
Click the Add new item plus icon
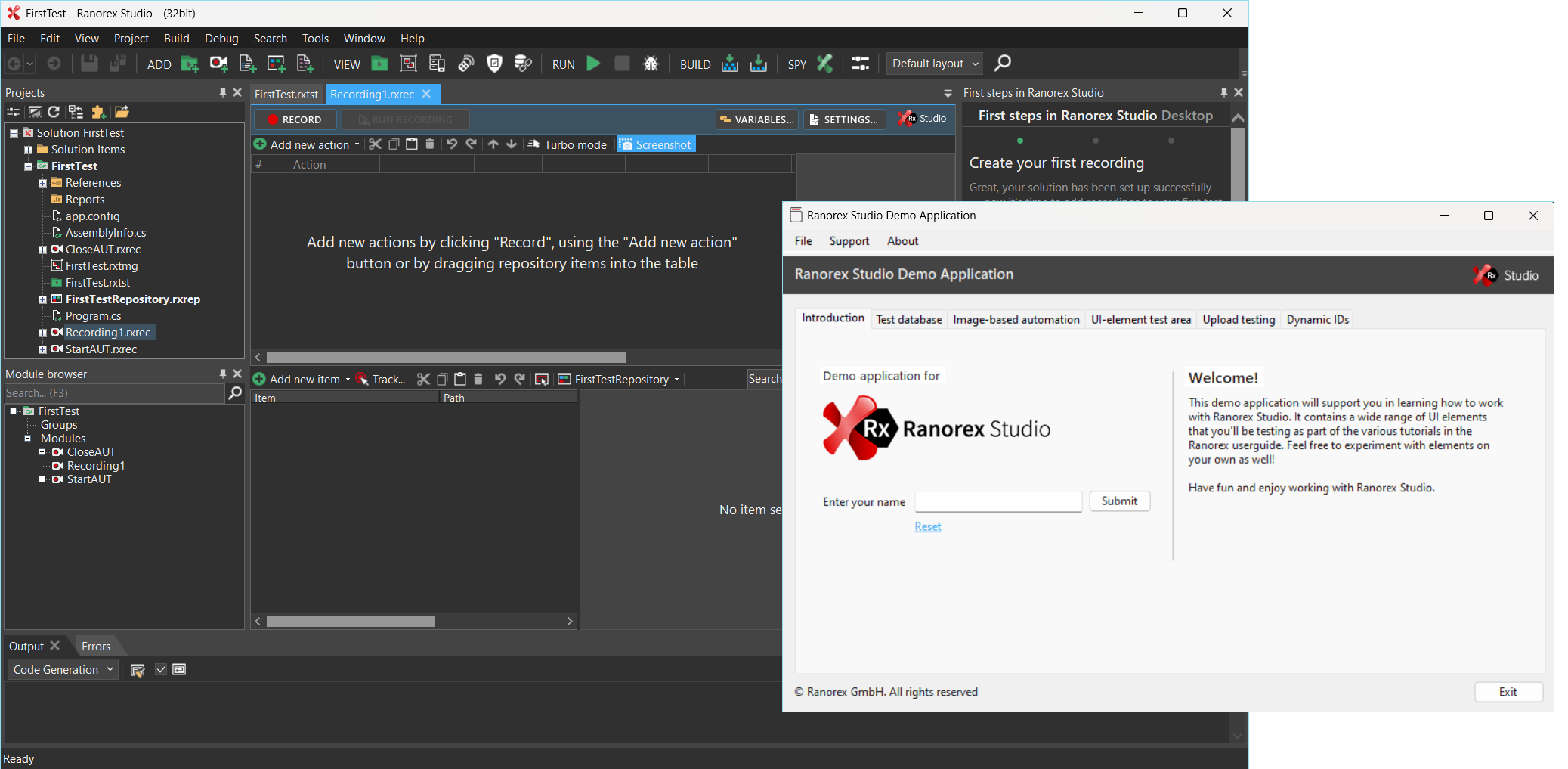(259, 379)
